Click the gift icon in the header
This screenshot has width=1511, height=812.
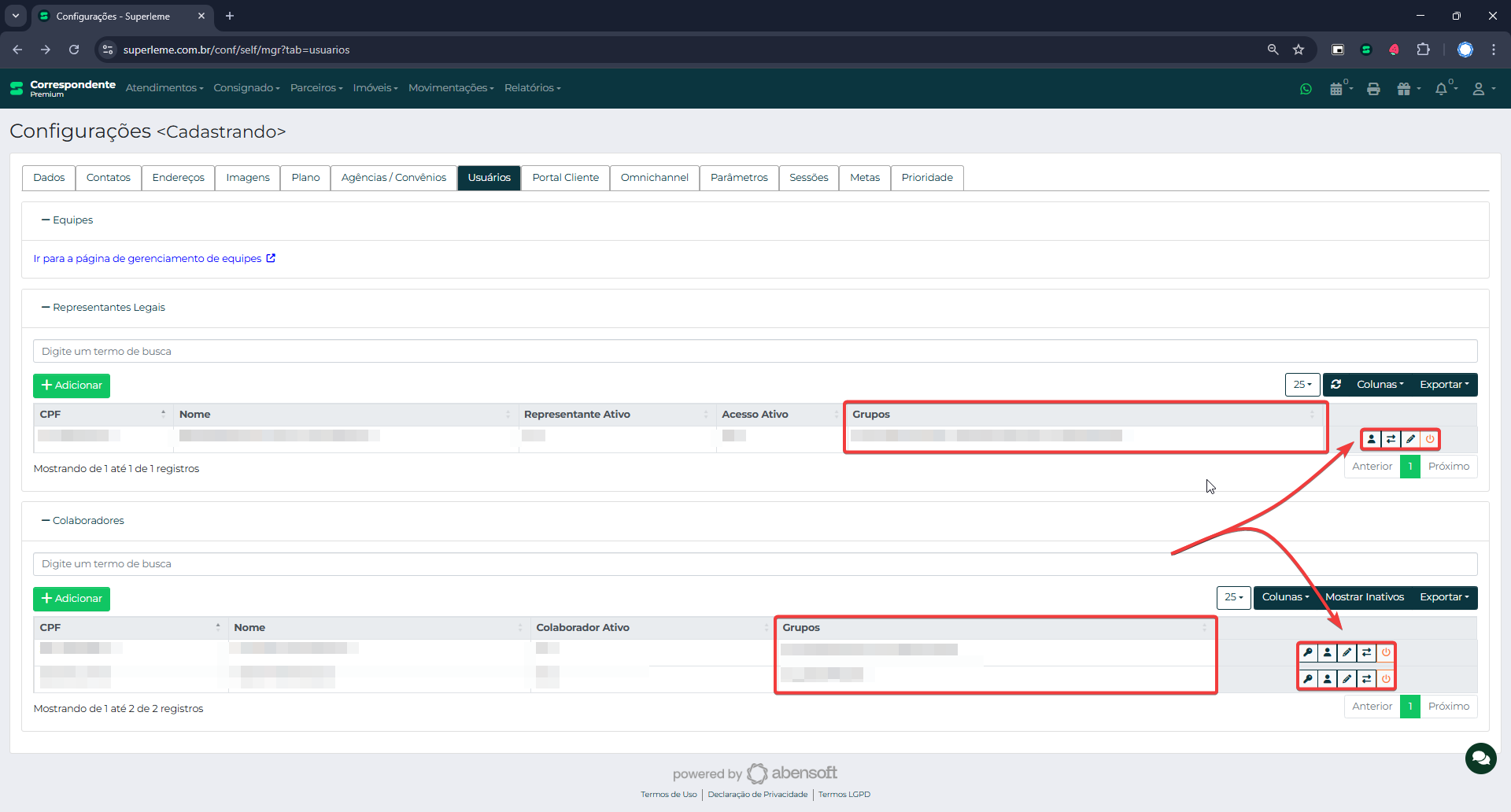point(1404,89)
